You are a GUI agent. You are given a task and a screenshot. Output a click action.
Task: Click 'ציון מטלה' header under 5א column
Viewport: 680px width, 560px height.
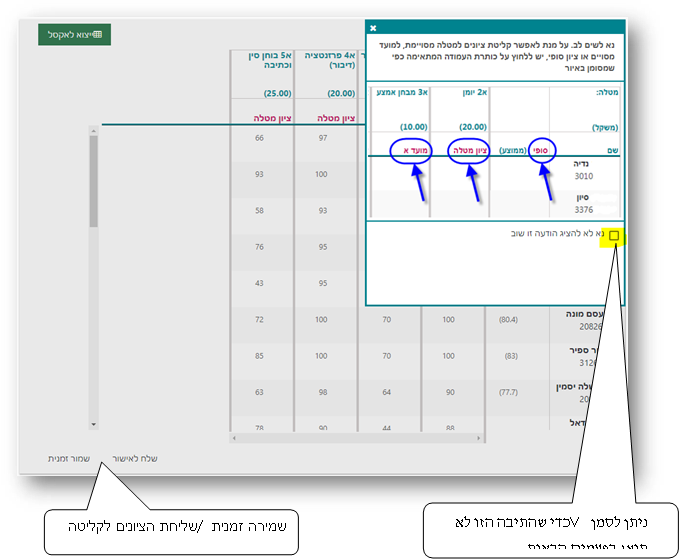[x=261, y=118]
